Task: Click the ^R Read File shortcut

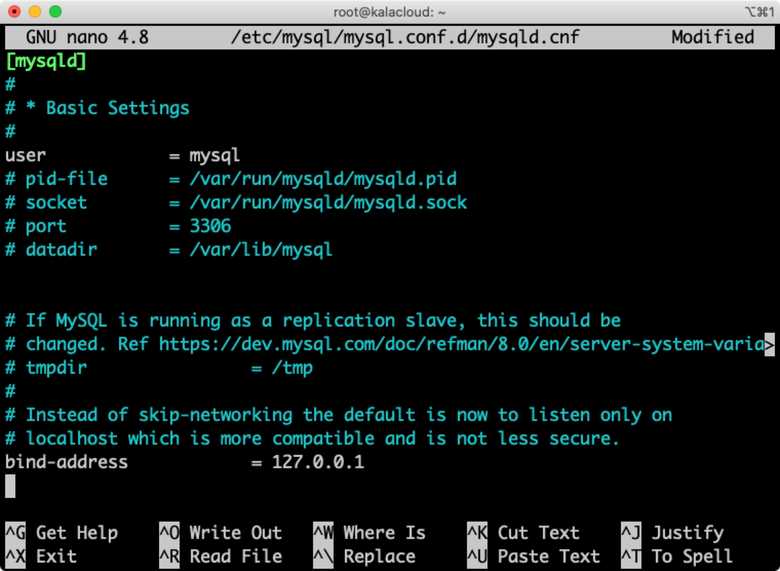Action: (x=221, y=556)
